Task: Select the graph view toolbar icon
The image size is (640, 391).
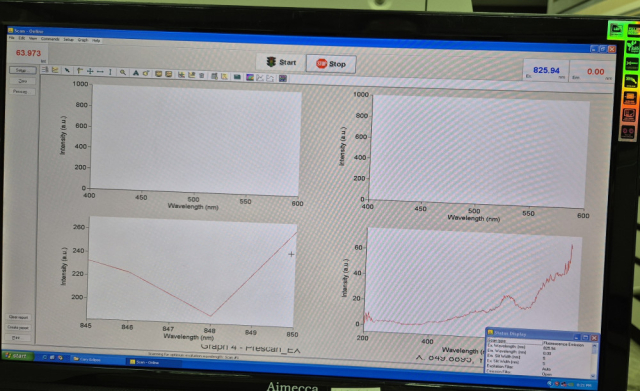Action: pos(55,70)
